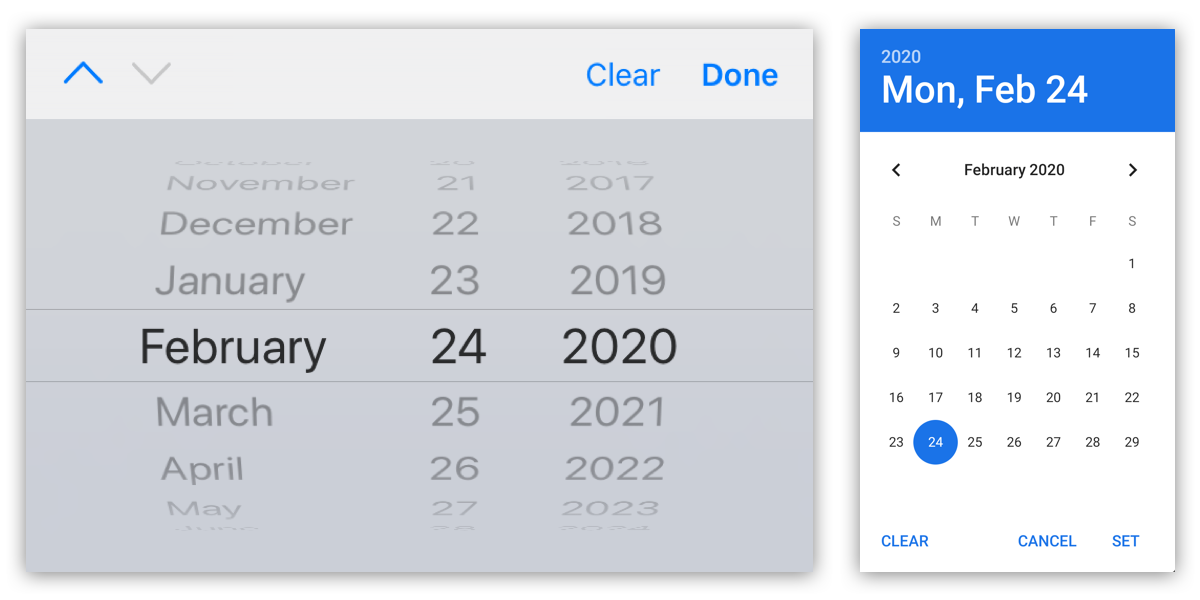Pick day 14 in the calendar grid
This screenshot has height=600, width=1200.
[1092, 353]
